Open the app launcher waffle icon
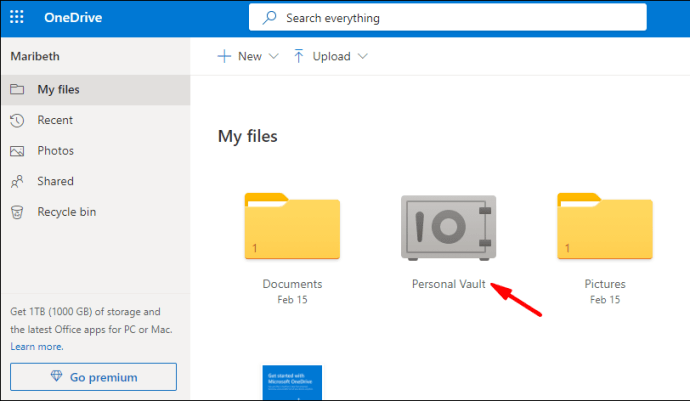The image size is (690, 401). (x=17, y=18)
